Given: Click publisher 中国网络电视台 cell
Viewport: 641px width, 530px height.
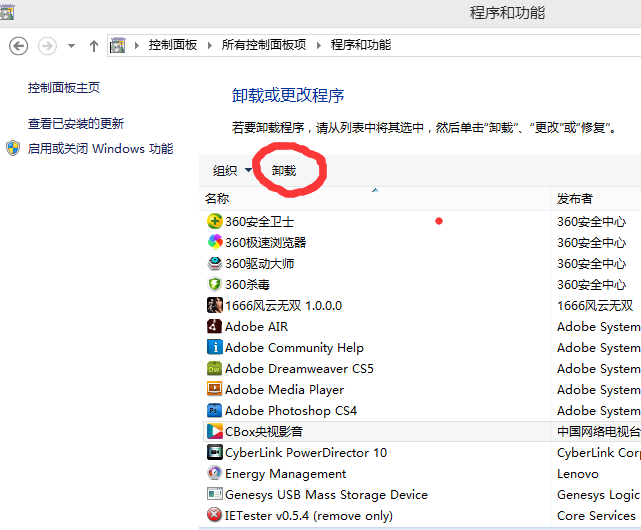Looking at the screenshot, I should pos(598,432).
